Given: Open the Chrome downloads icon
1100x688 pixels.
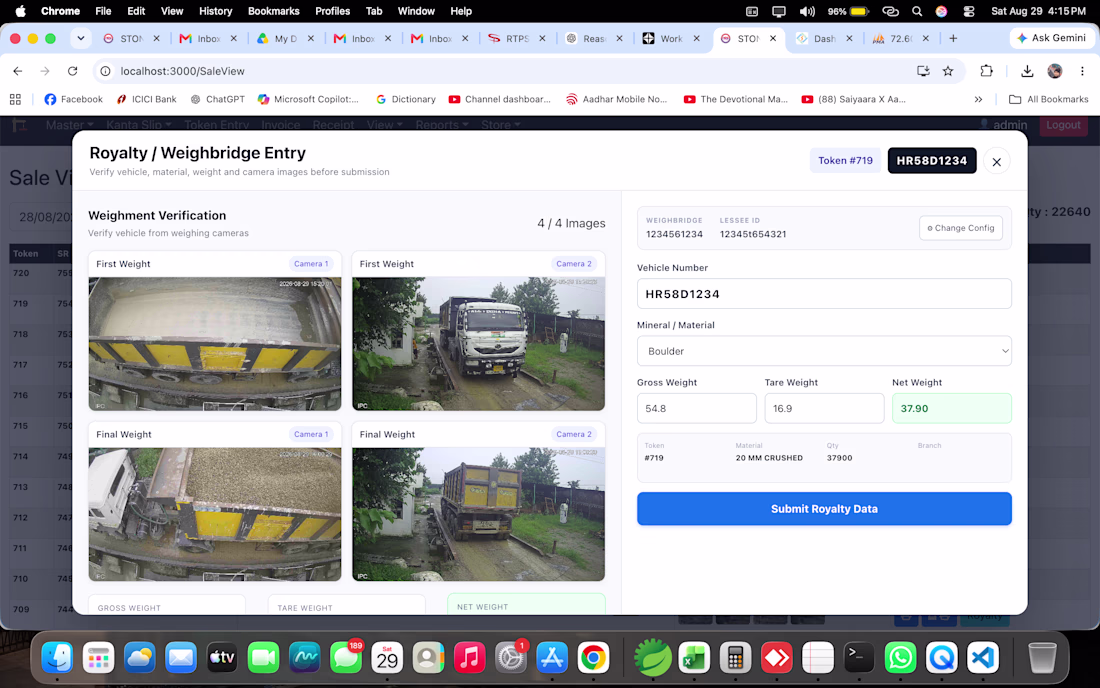Looking at the screenshot, I should pyautogui.click(x=1027, y=71).
